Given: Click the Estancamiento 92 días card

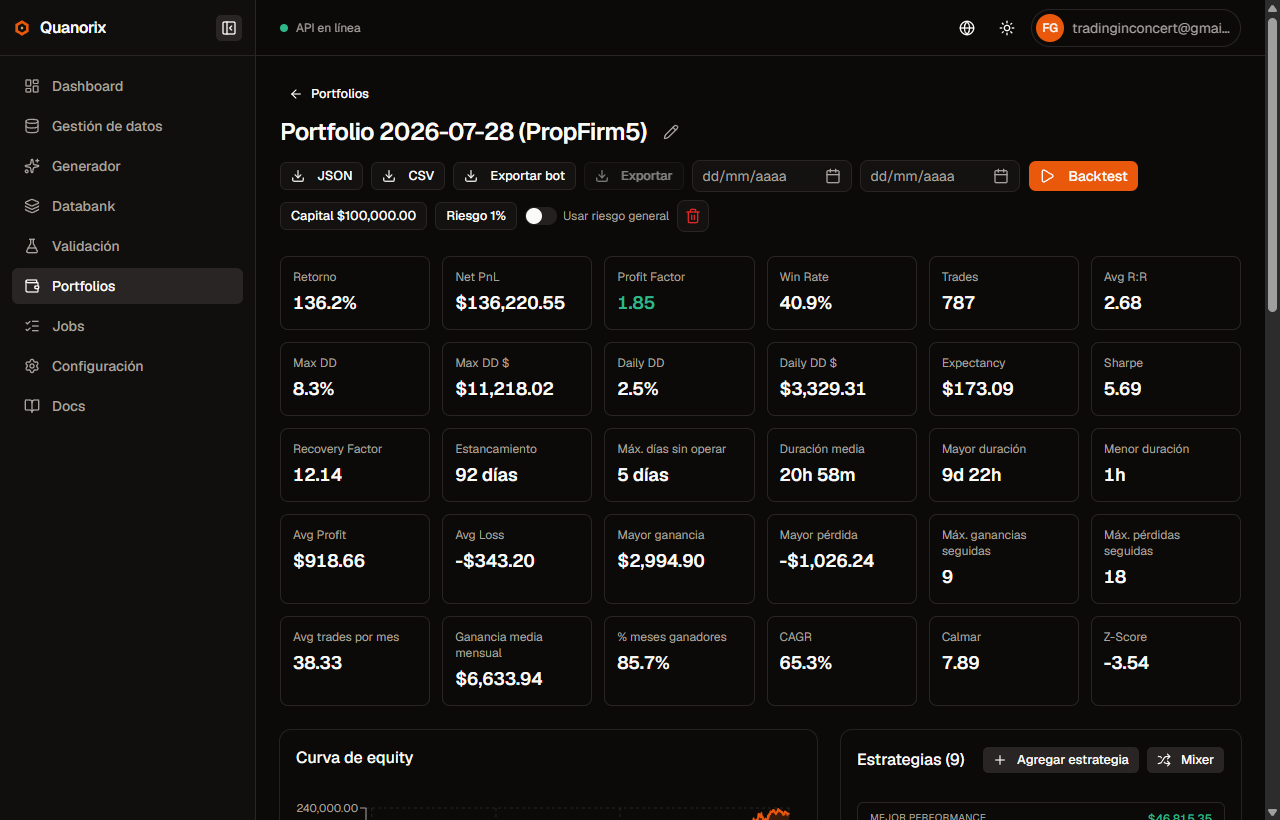Looking at the screenshot, I should [517, 465].
